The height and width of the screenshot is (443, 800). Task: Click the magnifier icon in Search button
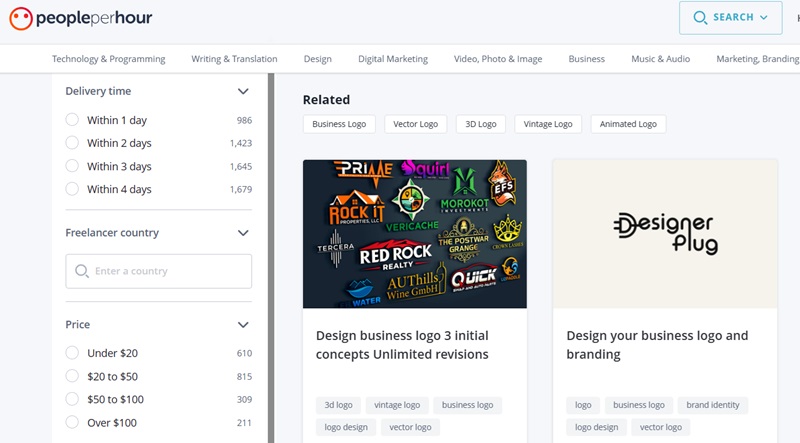click(x=700, y=18)
